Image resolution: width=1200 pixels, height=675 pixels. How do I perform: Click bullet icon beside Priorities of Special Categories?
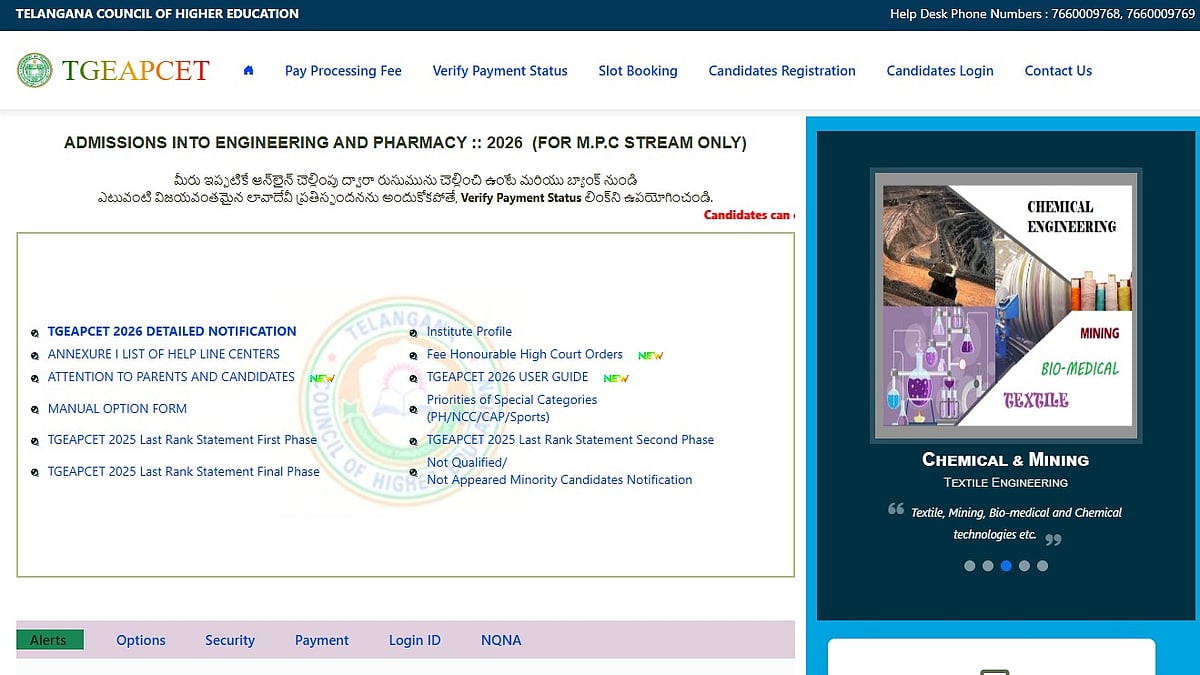click(415, 409)
